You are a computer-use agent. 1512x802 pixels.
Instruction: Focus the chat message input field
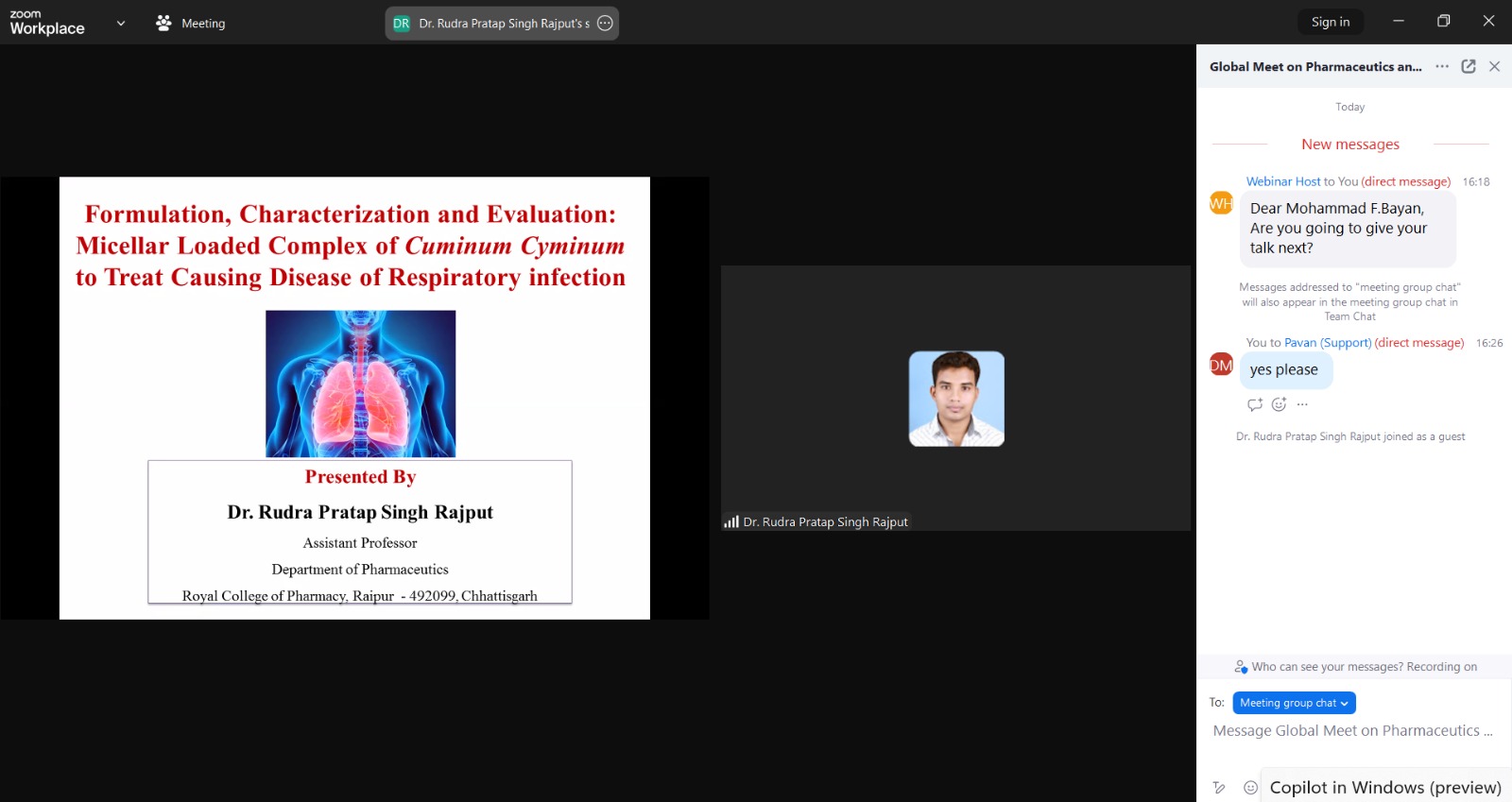pyautogui.click(x=1351, y=731)
